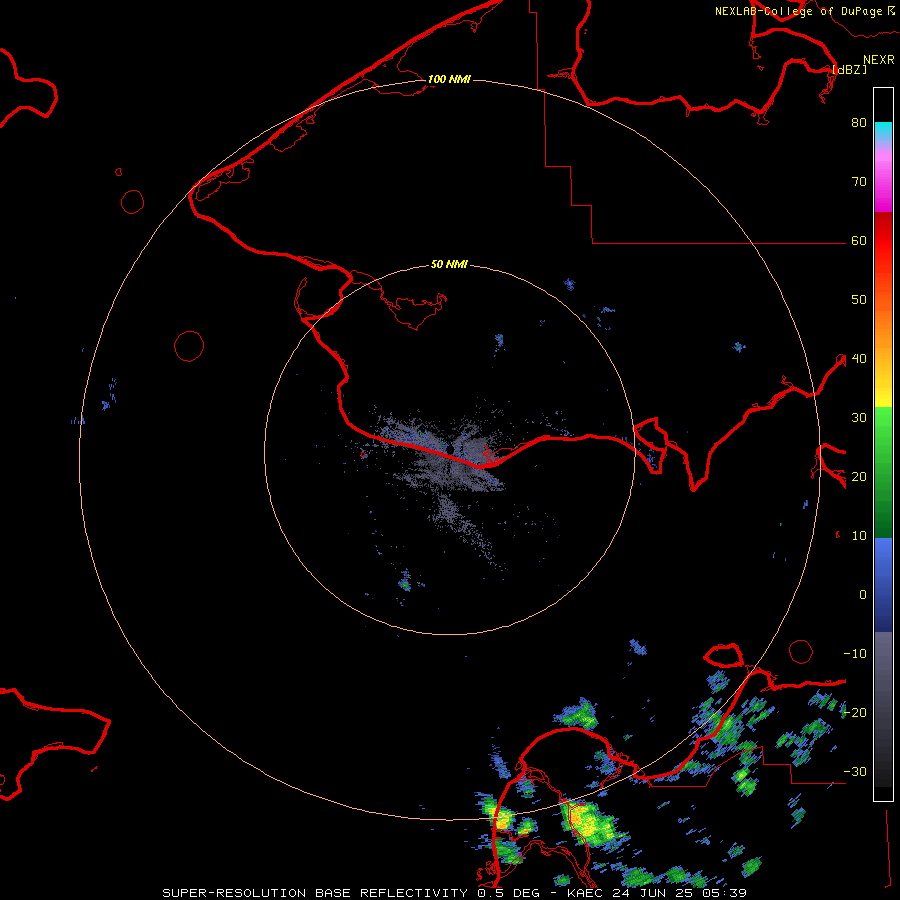900x900 pixels.
Task: Click the 100 NMI range ring label
Action: pos(449,79)
